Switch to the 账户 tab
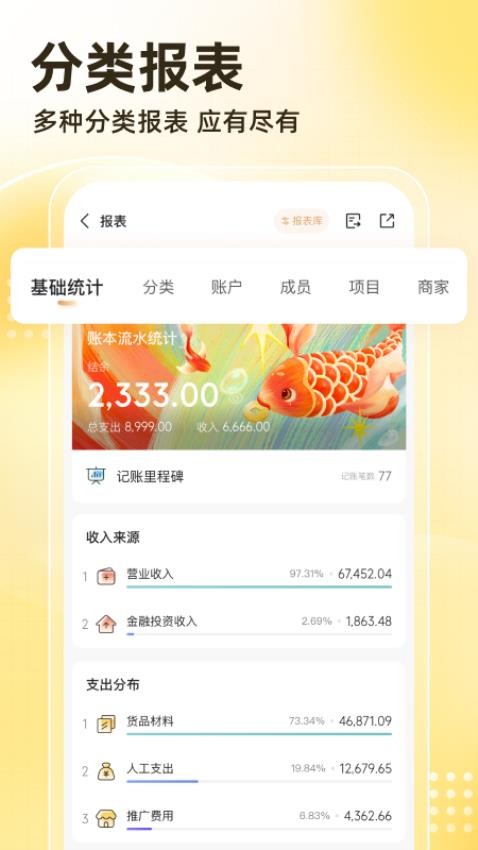478x850 pixels. point(227,287)
